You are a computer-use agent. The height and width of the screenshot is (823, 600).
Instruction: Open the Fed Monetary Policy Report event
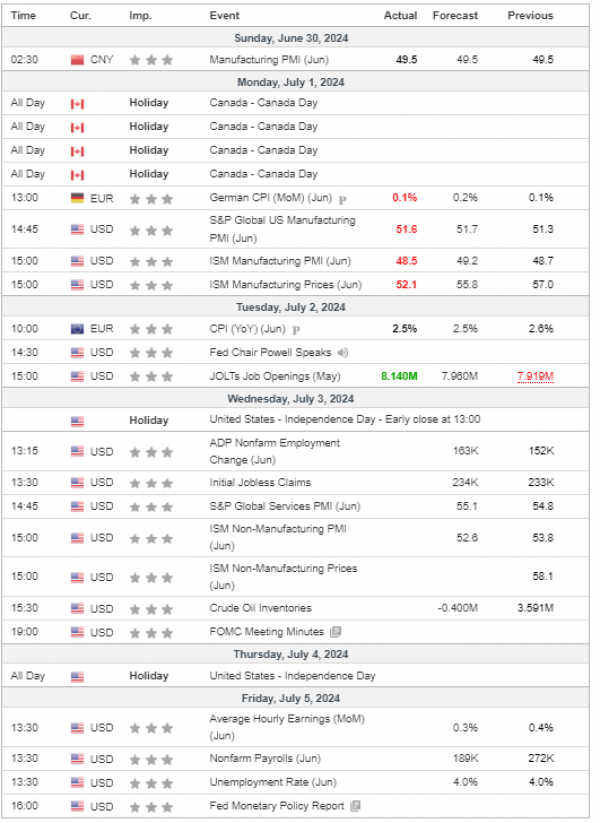tap(277, 806)
